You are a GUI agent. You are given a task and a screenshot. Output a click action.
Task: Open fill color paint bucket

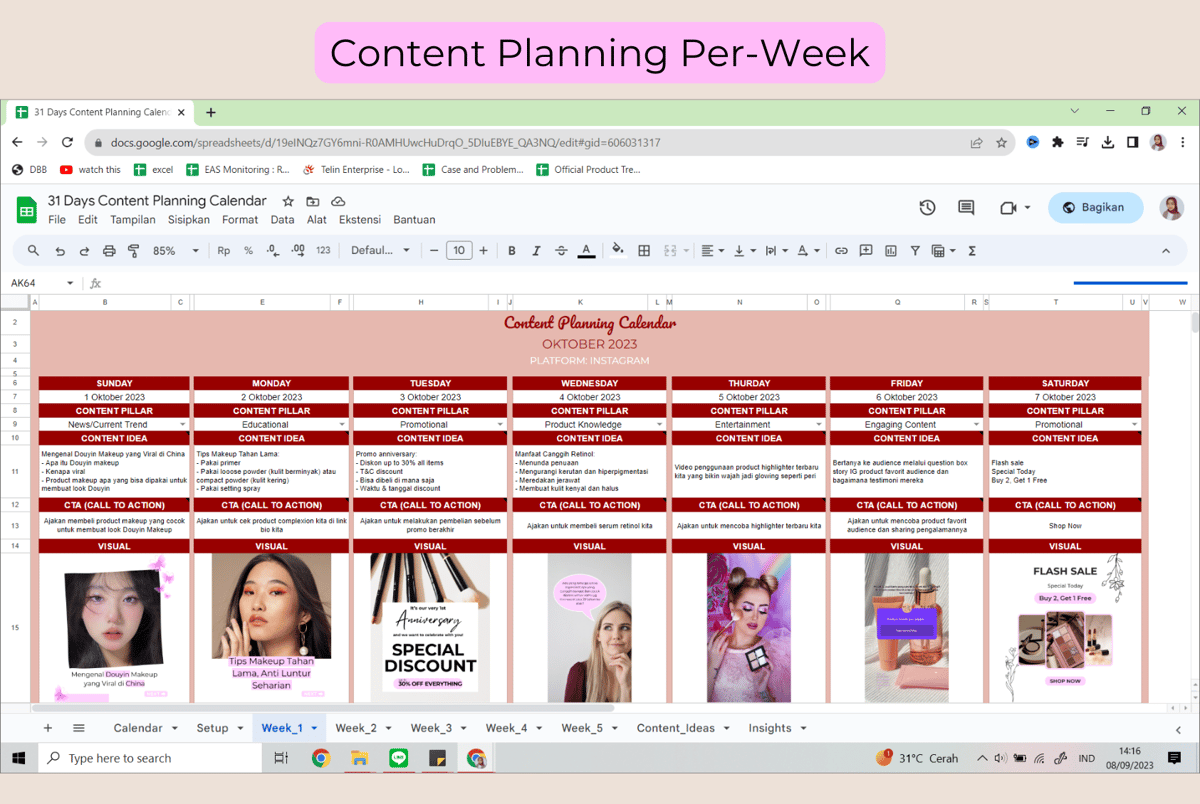click(618, 251)
